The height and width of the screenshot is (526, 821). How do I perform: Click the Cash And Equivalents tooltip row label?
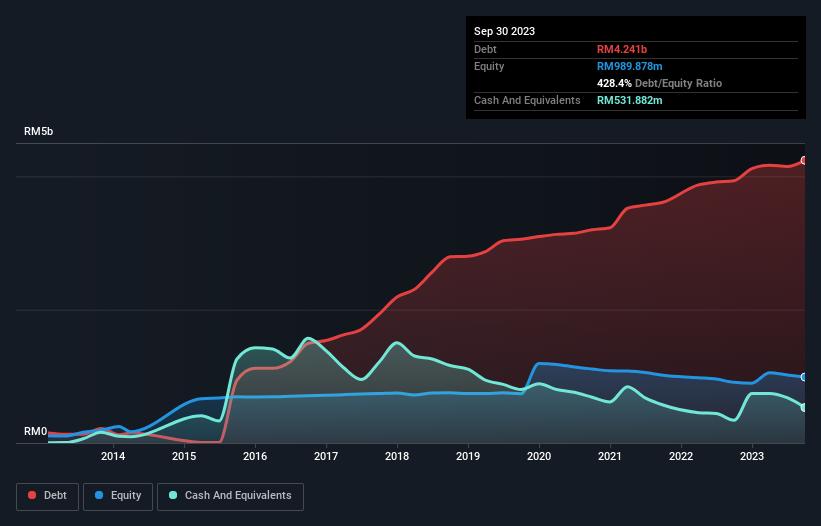coord(527,100)
